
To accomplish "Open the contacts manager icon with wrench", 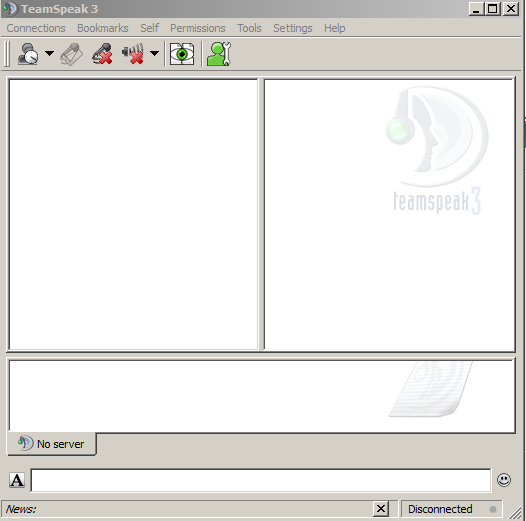I will (x=219, y=54).
